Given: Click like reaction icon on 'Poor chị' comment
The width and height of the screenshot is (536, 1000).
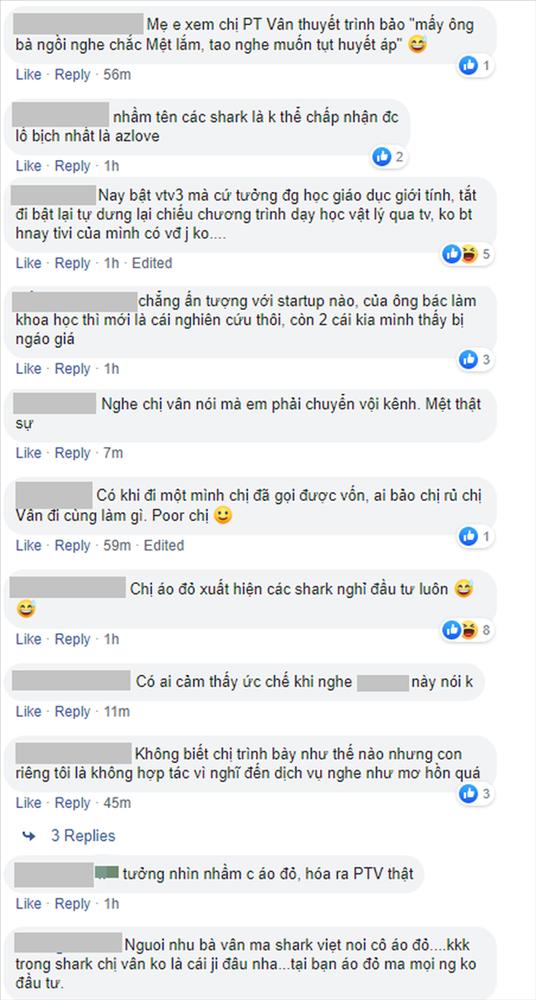Looking at the screenshot, I should [x=468, y=536].
